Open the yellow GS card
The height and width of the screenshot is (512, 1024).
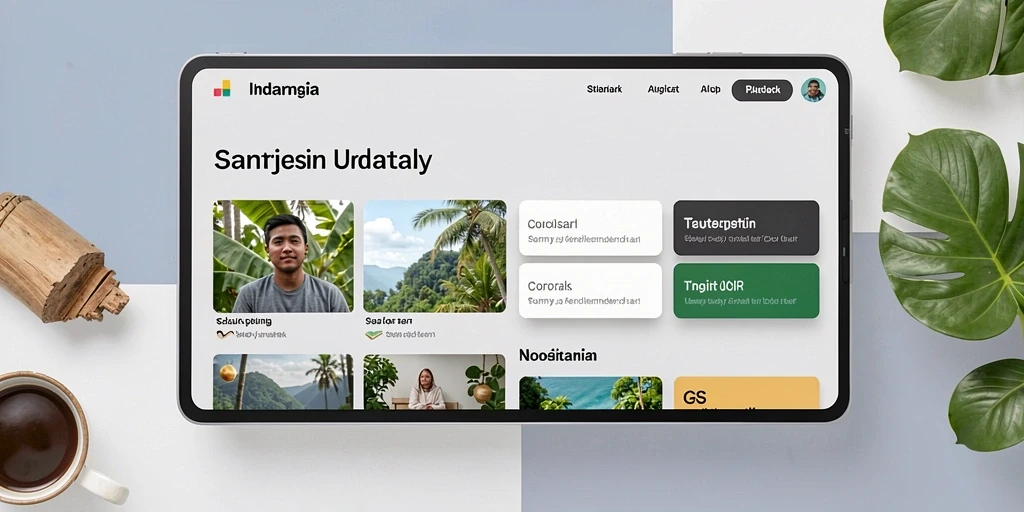746,393
